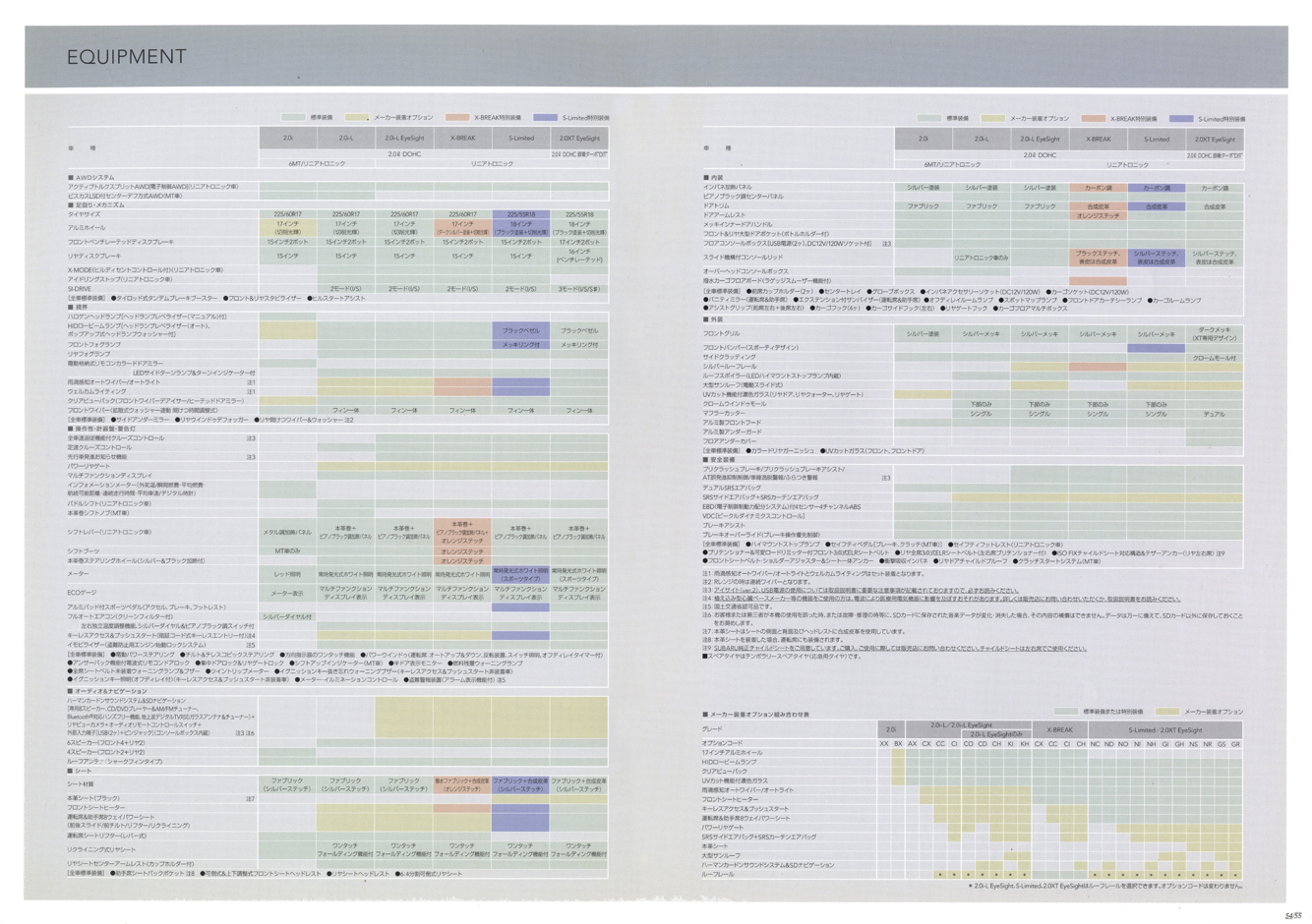Click the 17インチ2ポット brake cell

579,242
